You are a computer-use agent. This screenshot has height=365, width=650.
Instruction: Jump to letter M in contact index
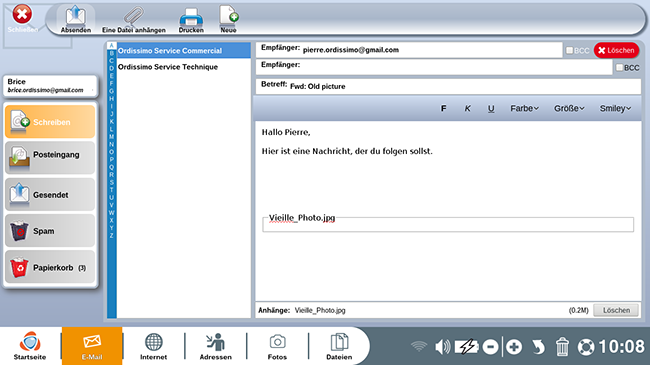111,136
